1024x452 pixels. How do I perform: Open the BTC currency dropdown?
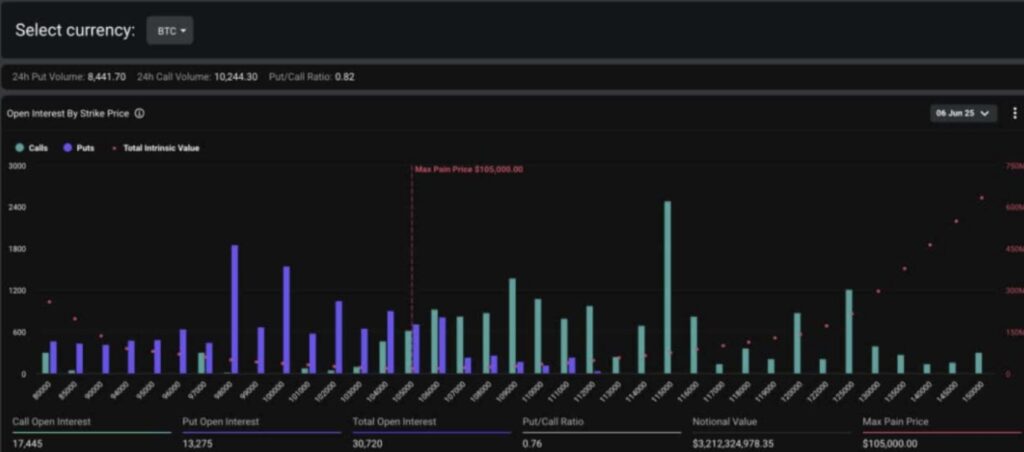point(170,31)
